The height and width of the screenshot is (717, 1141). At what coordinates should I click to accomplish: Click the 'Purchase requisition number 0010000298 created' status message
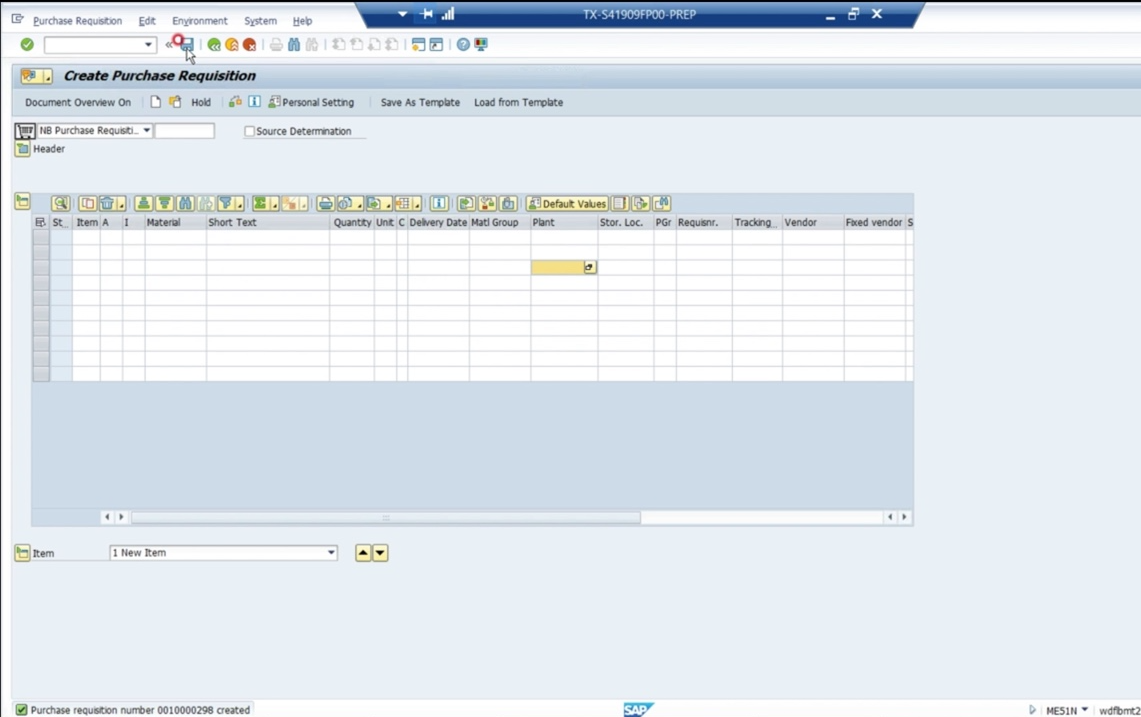(140, 710)
